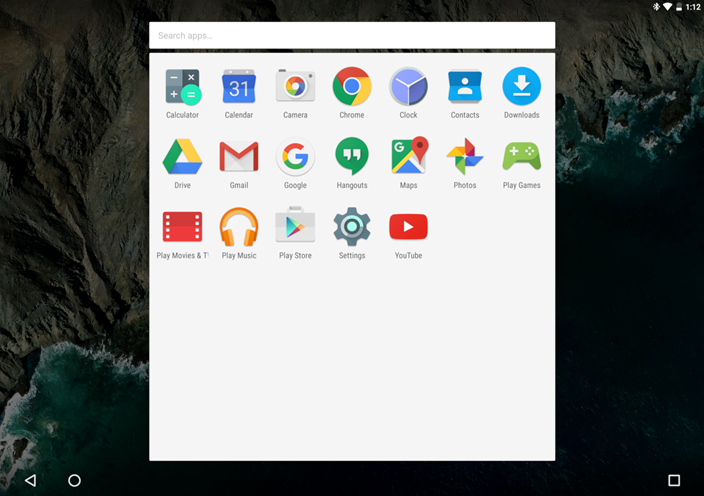
Task: Open the Calculator app
Action: click(182, 87)
